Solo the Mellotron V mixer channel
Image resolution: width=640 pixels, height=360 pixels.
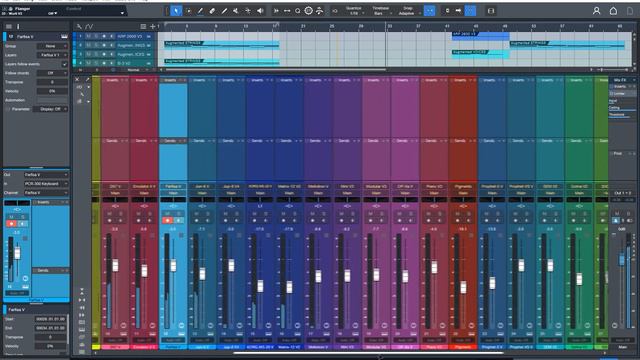(x=324, y=214)
